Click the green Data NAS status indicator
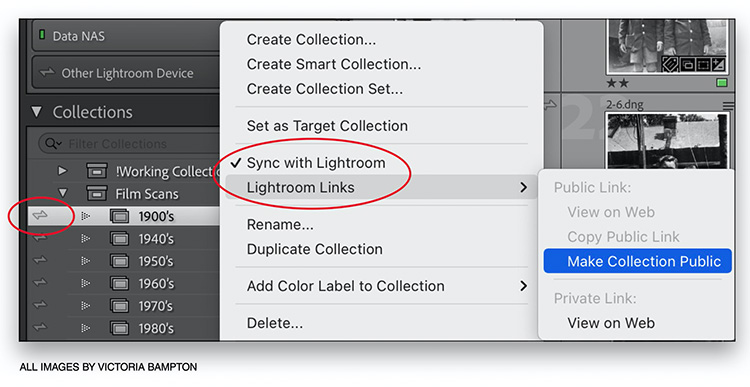 (x=42, y=35)
